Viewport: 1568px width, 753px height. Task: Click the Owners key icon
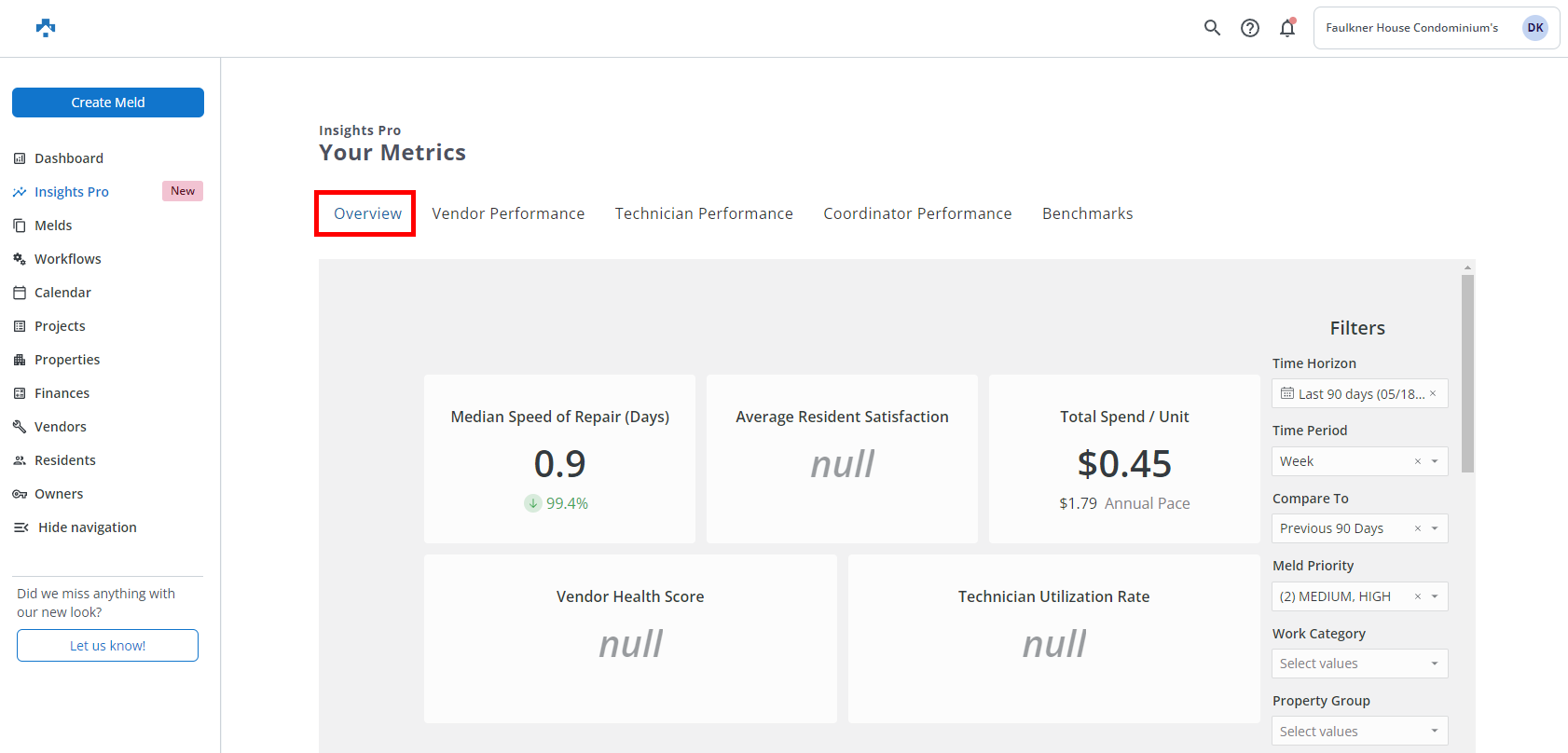click(x=20, y=494)
